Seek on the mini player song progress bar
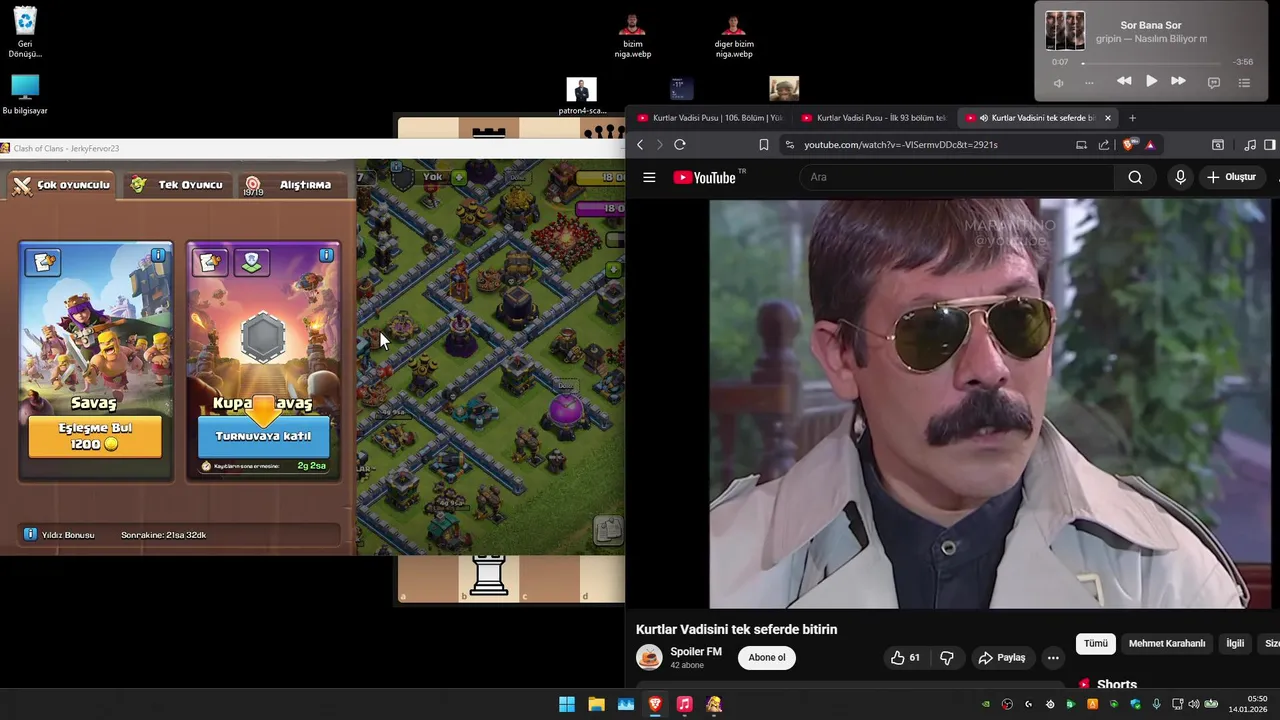 pyautogui.click(x=1152, y=62)
